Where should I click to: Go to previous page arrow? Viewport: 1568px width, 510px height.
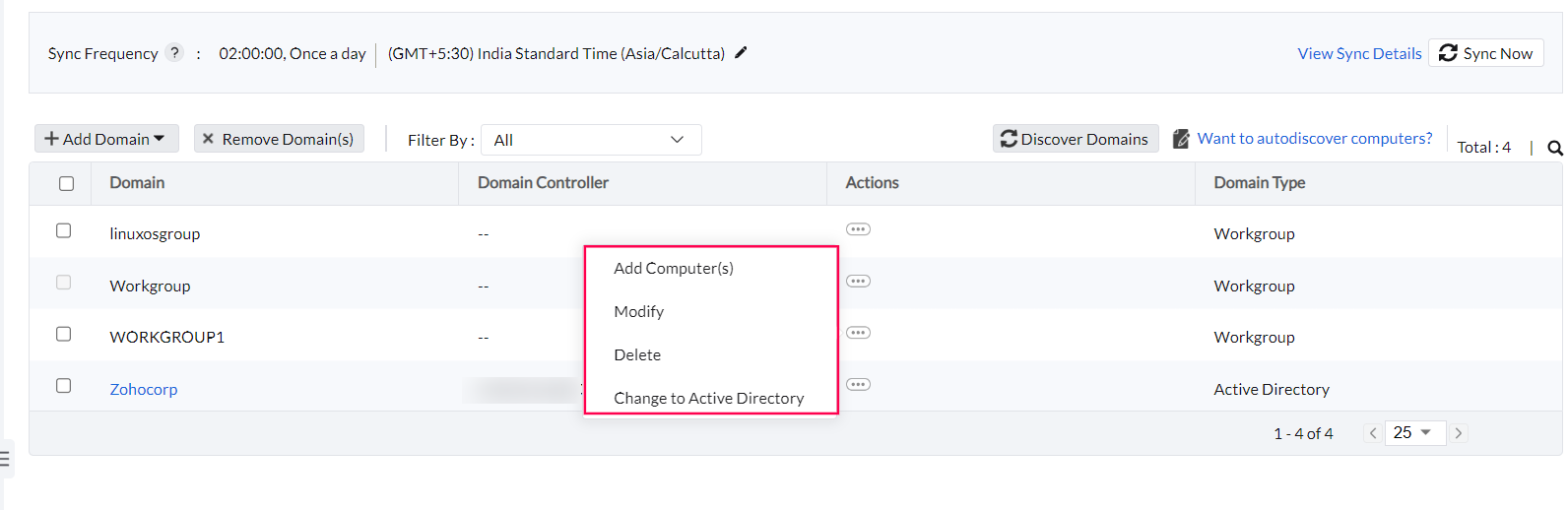pos(1373,433)
